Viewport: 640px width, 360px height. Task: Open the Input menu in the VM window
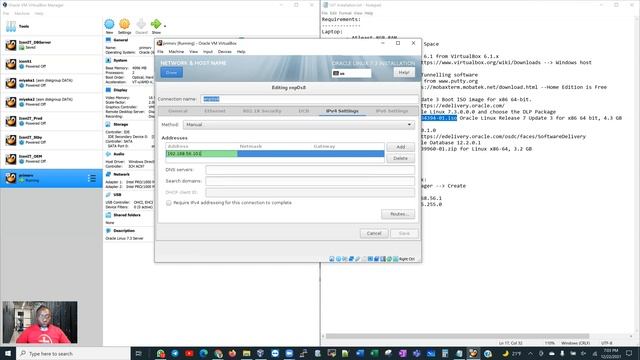[x=208, y=52]
